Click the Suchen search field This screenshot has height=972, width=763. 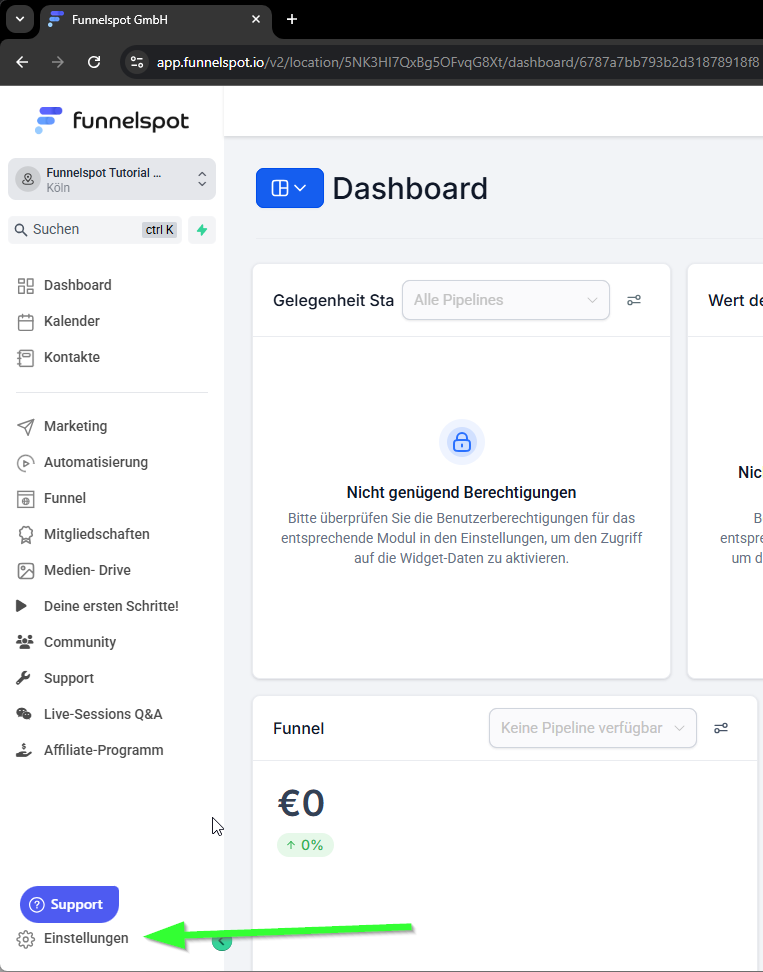click(95, 230)
